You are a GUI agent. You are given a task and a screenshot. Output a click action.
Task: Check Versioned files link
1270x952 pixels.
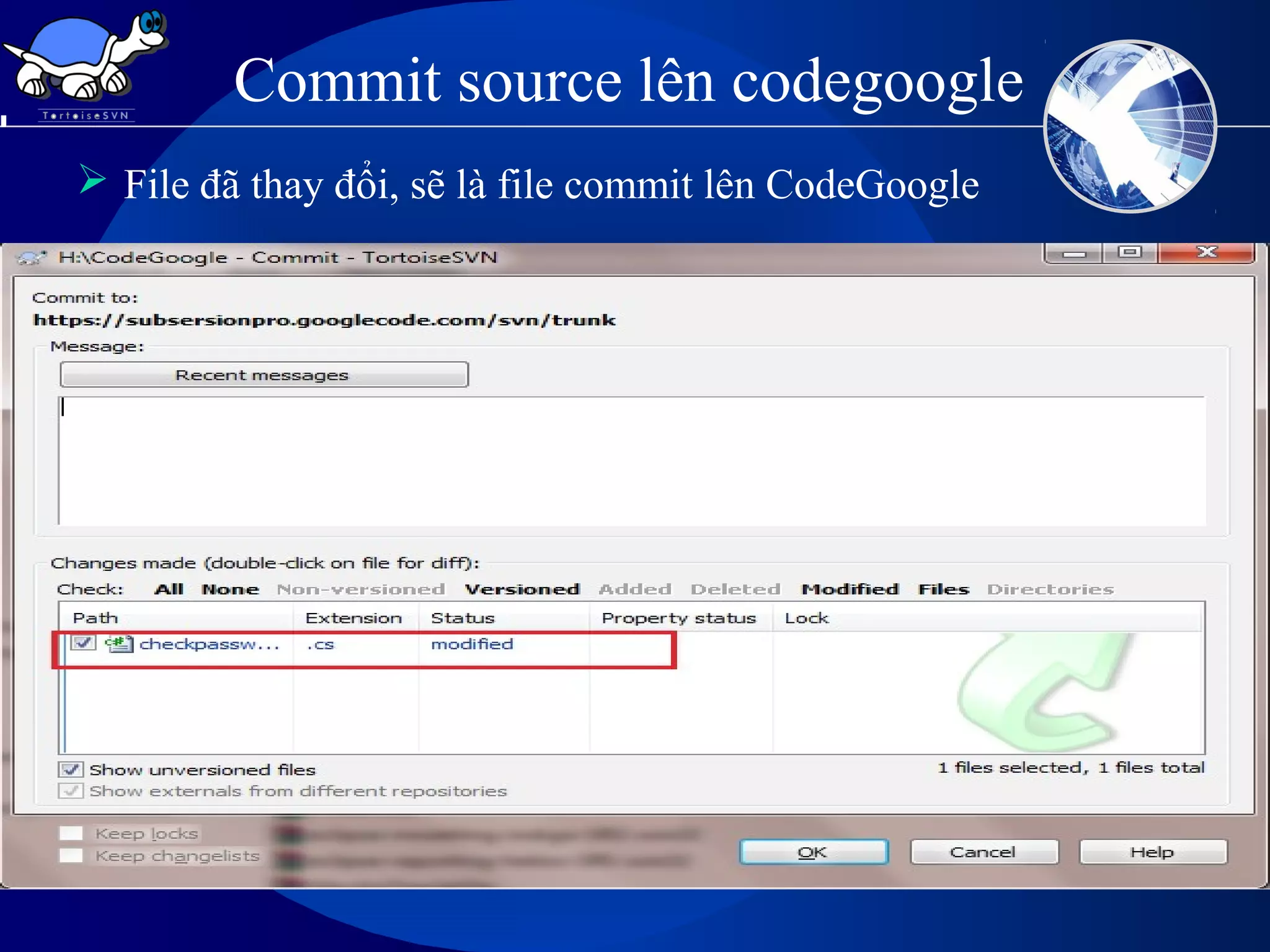tap(522, 589)
